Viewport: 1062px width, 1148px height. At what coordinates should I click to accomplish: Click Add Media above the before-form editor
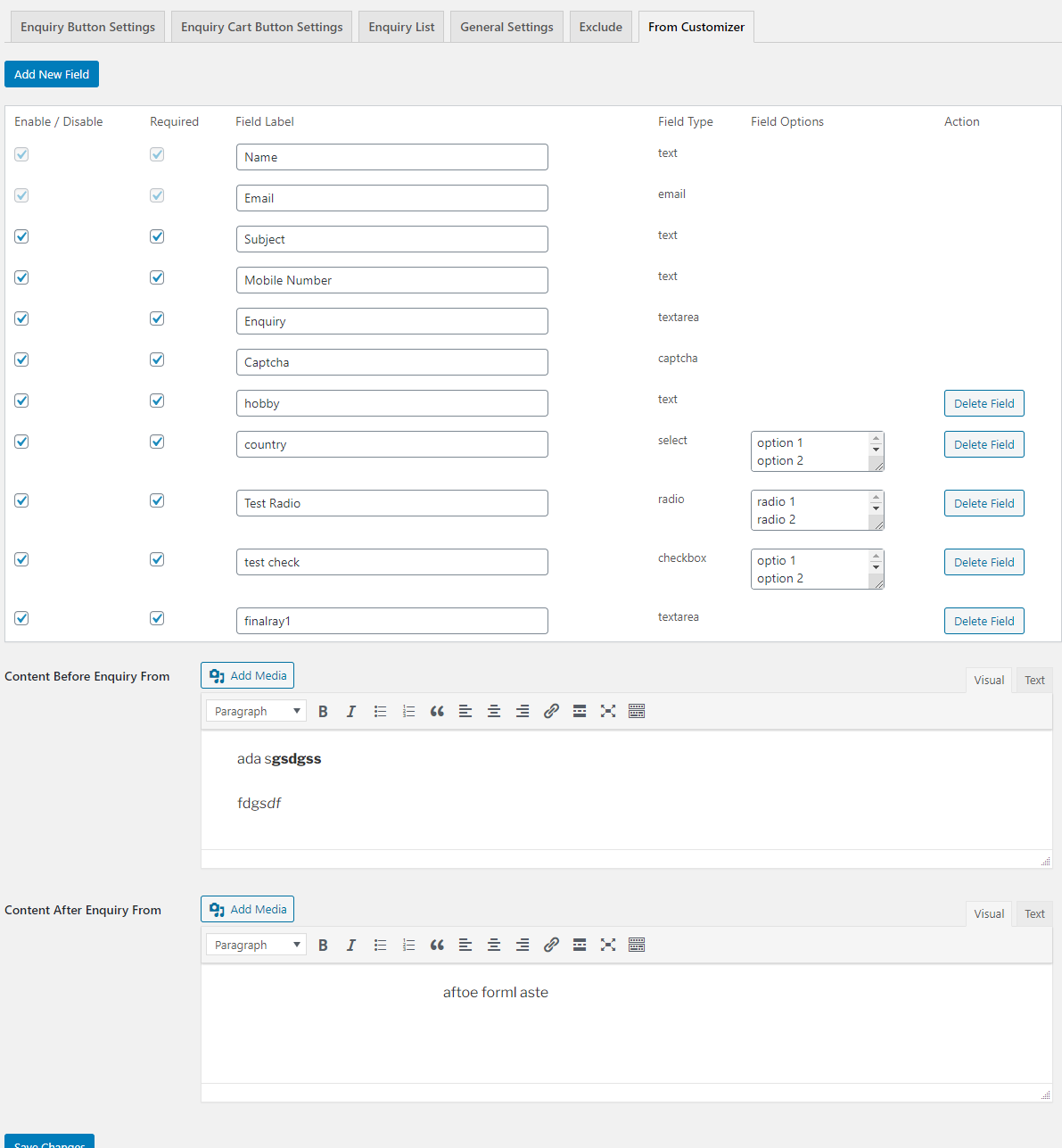click(x=247, y=675)
